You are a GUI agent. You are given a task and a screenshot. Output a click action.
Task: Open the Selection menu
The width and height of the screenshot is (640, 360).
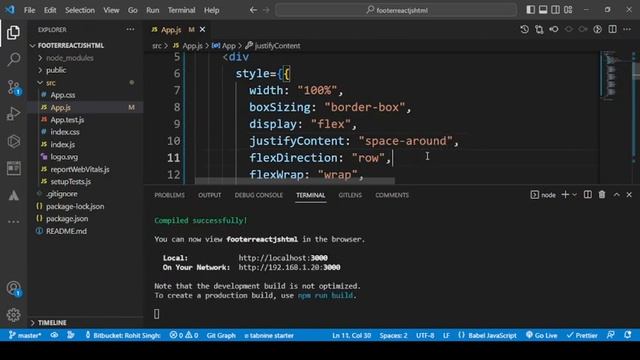click(x=80, y=10)
